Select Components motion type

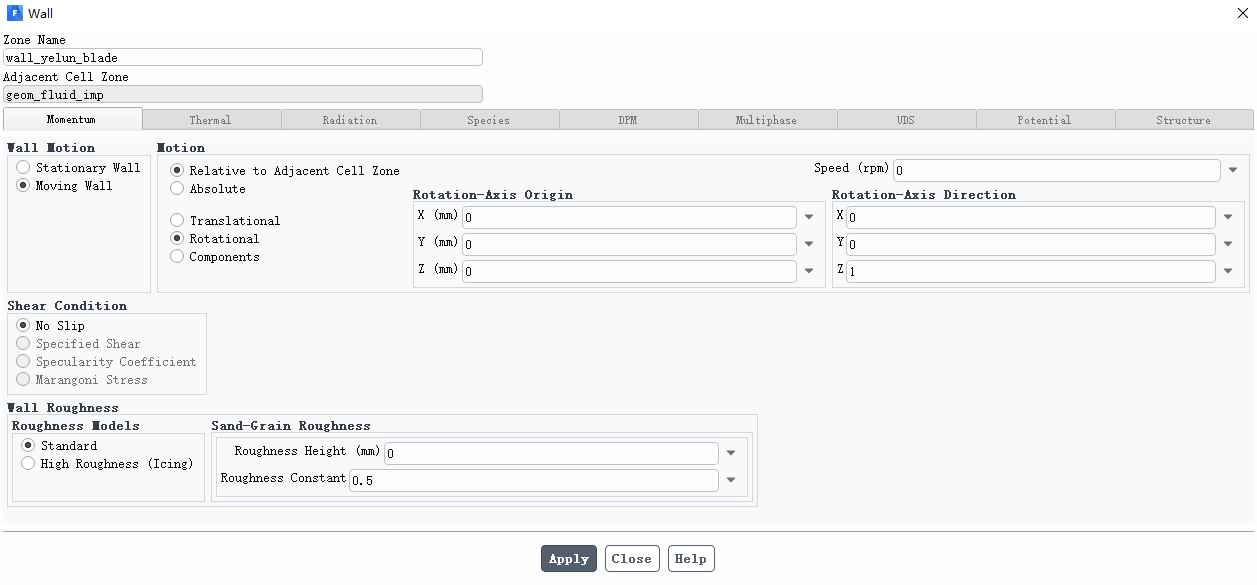coord(177,257)
